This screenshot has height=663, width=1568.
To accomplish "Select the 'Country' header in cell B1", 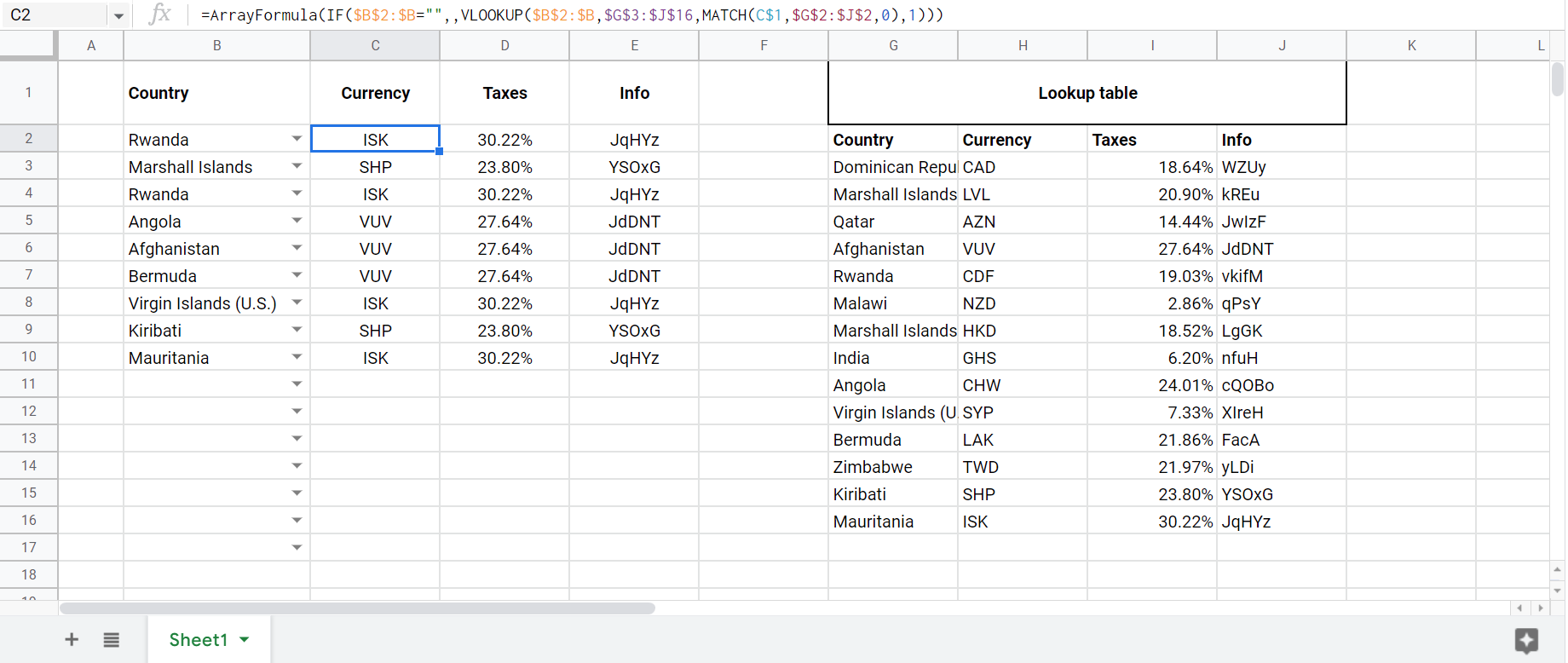I will [x=217, y=93].
